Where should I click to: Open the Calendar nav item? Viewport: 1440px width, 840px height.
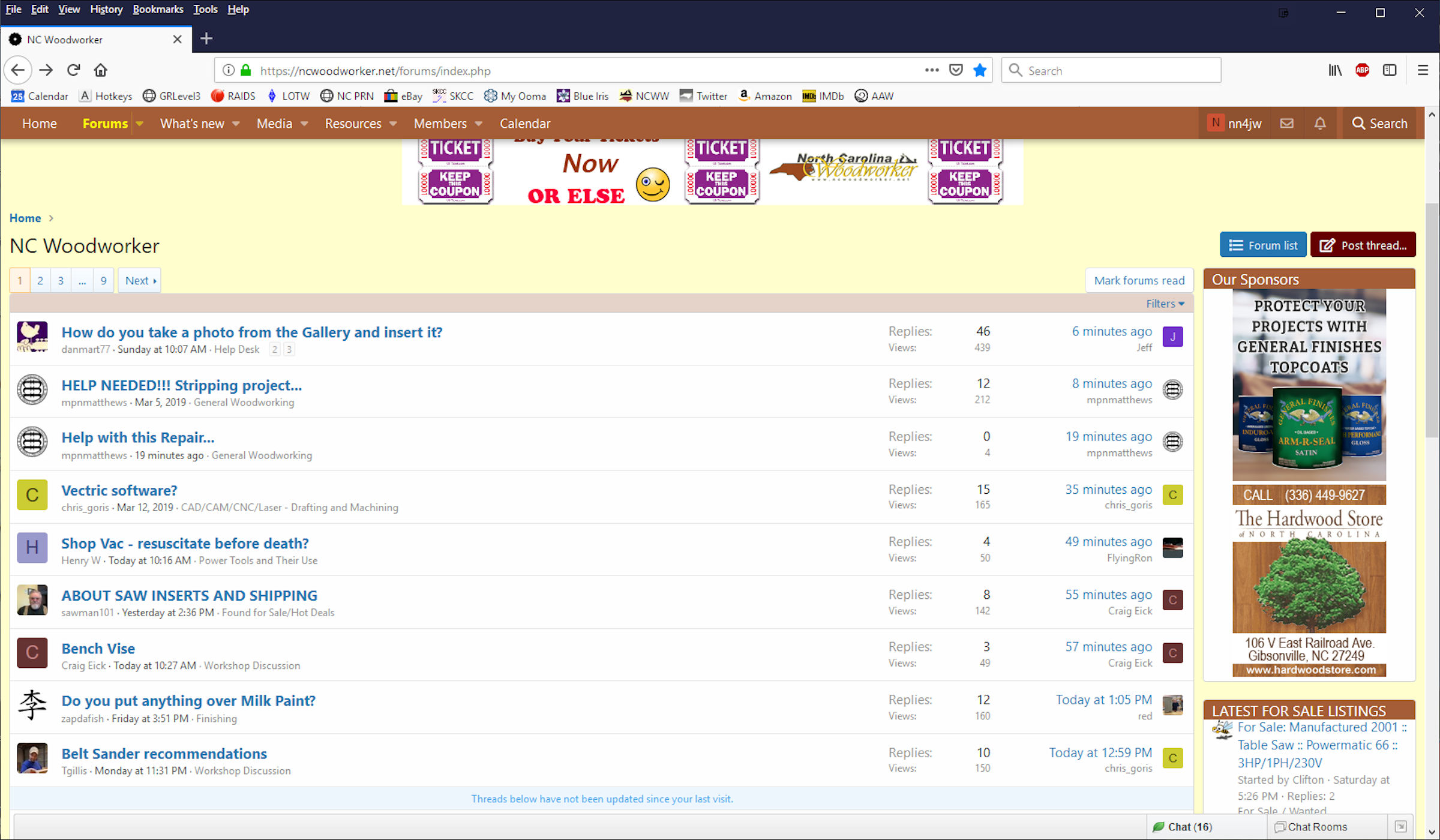pyautogui.click(x=525, y=124)
